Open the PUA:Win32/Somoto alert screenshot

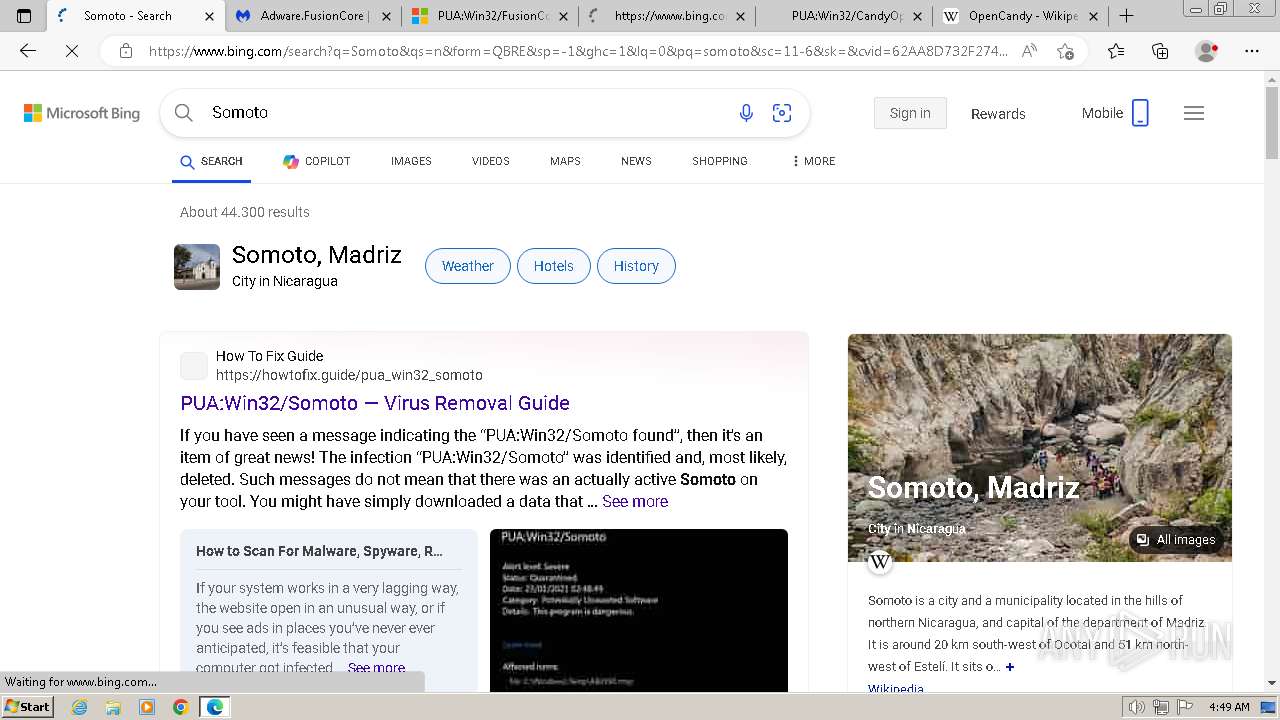pos(639,610)
